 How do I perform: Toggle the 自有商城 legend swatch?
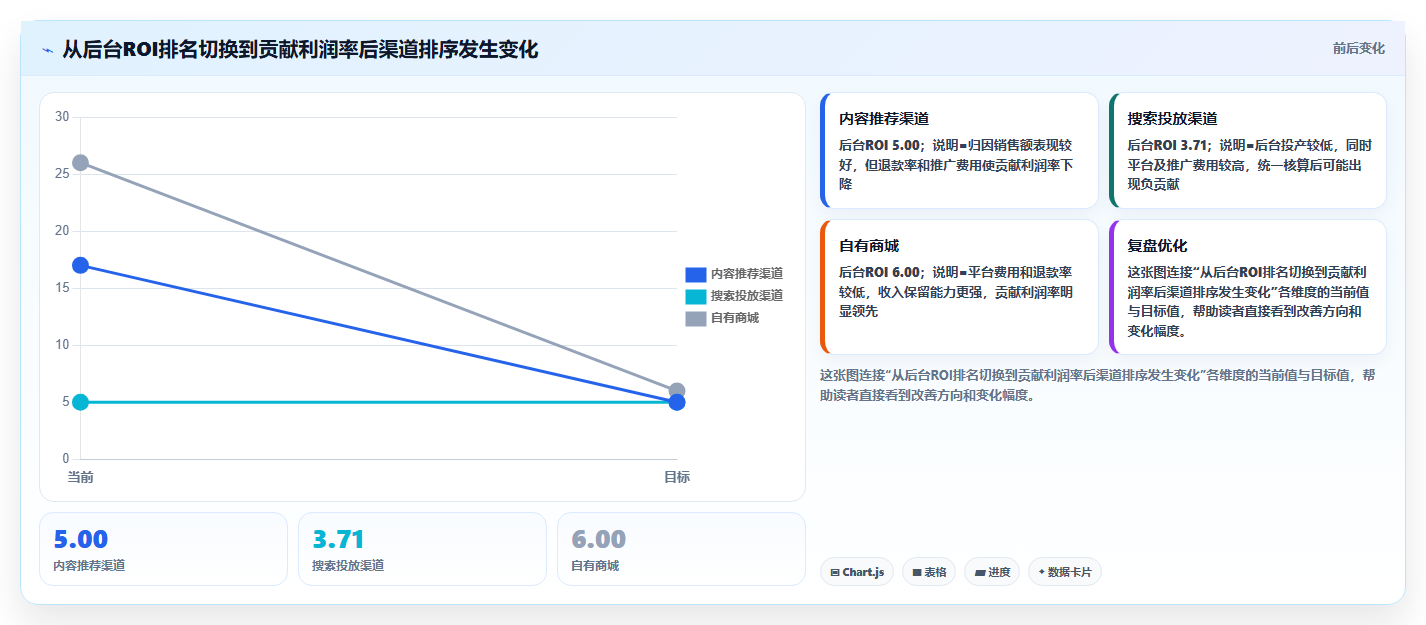(696, 318)
